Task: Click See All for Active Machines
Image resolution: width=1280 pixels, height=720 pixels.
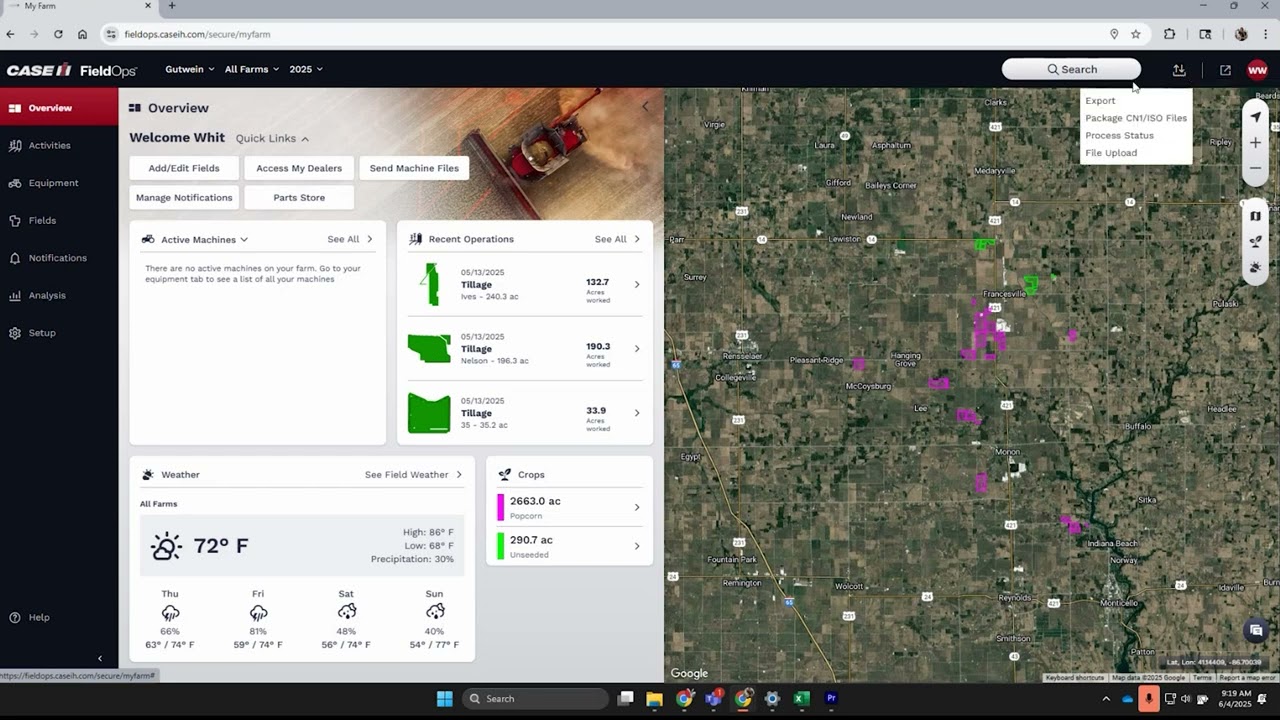Action: pyautogui.click(x=350, y=239)
